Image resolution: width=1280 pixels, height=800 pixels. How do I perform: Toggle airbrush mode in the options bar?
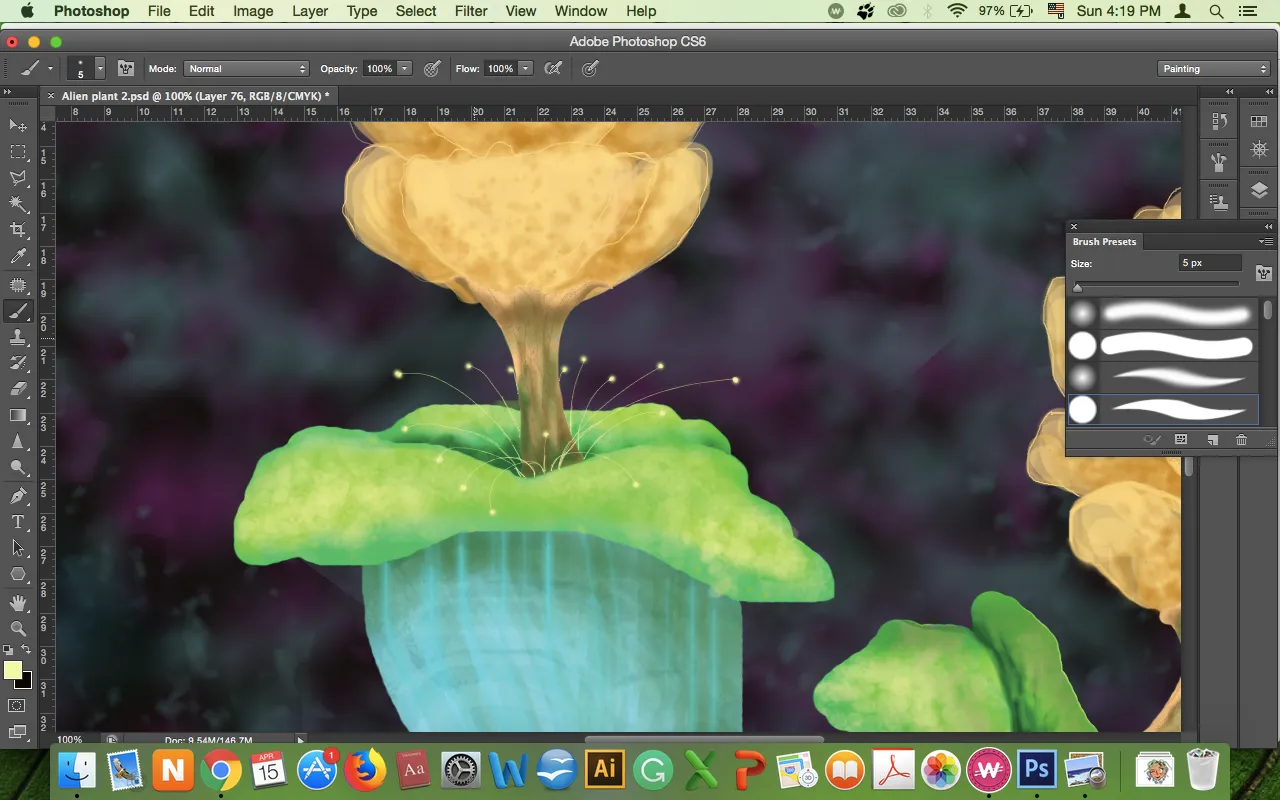point(553,68)
